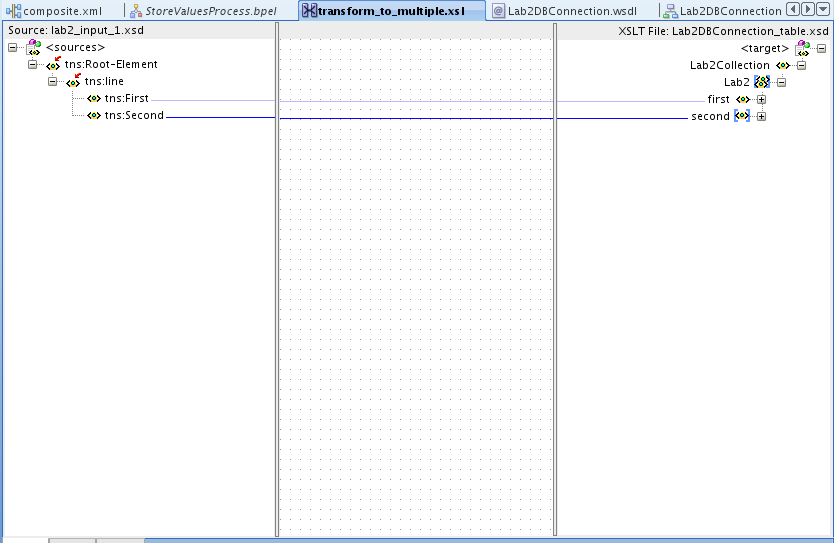
Task: Click the 'Source: lab2_input_1.xsd' header
Action: tap(76, 30)
